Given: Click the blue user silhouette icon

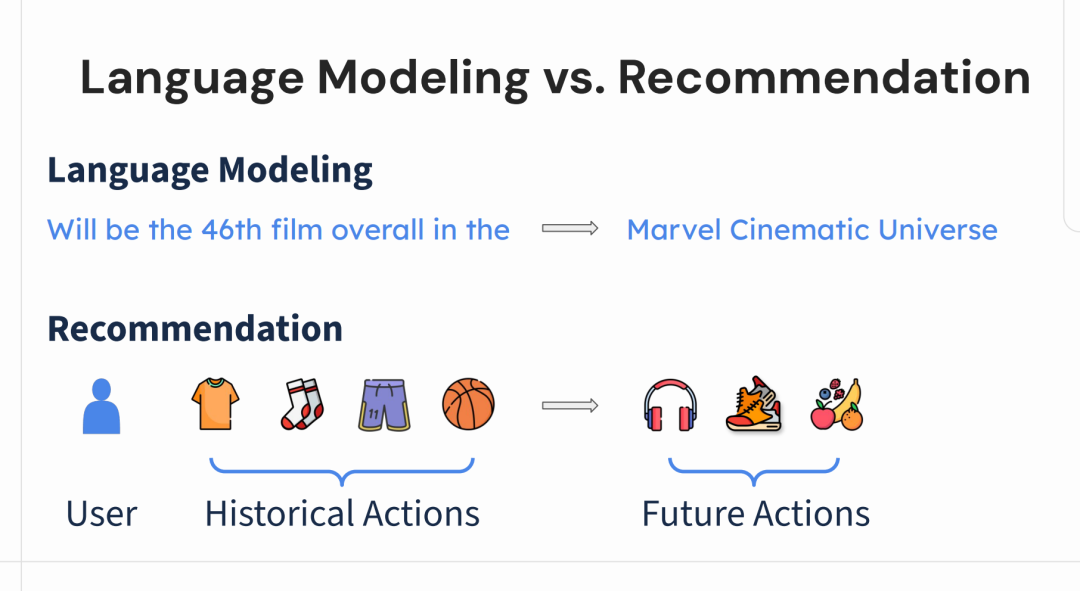Looking at the screenshot, I should 101,406.
